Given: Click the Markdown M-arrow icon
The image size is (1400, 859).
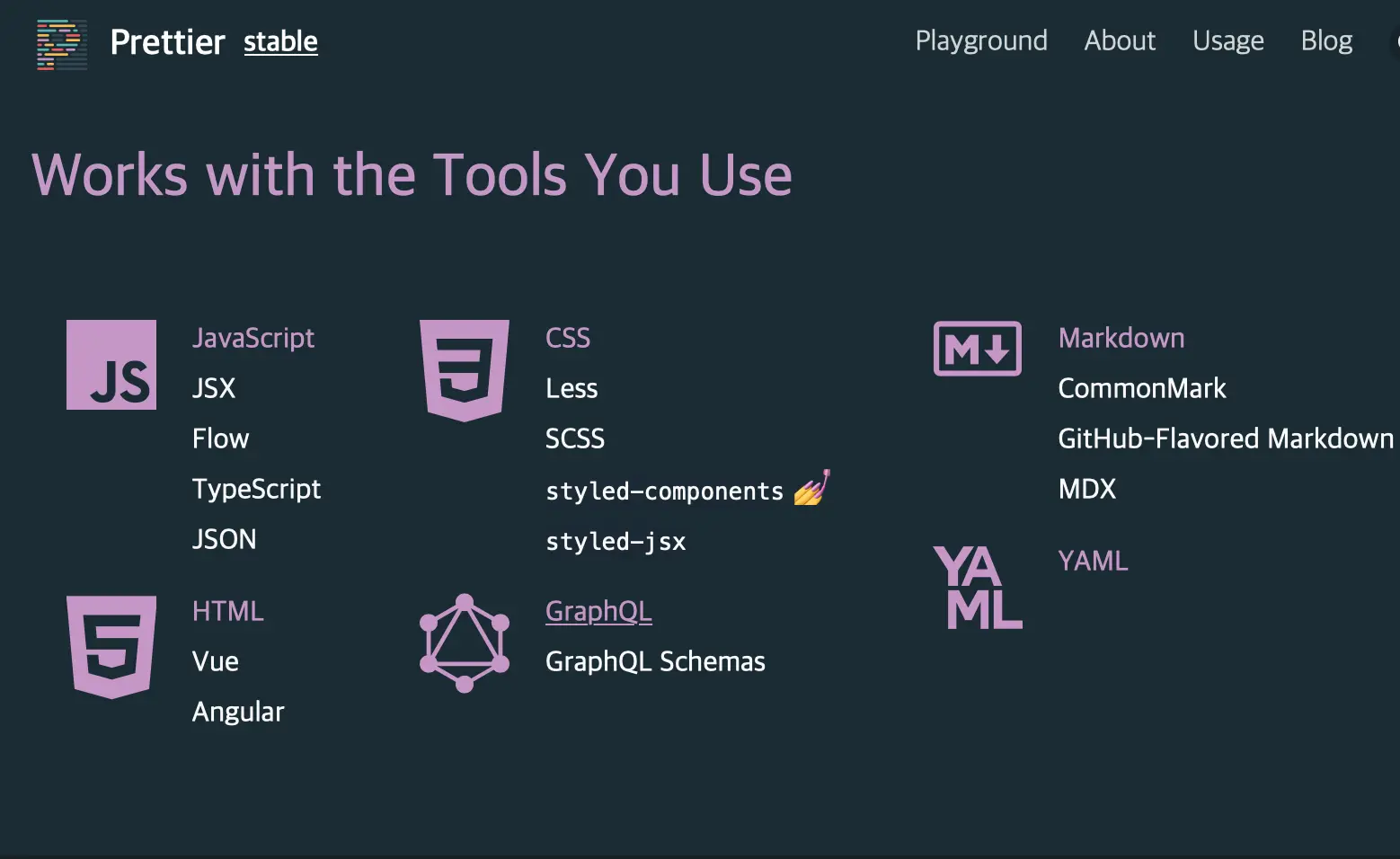Looking at the screenshot, I should click(x=978, y=349).
